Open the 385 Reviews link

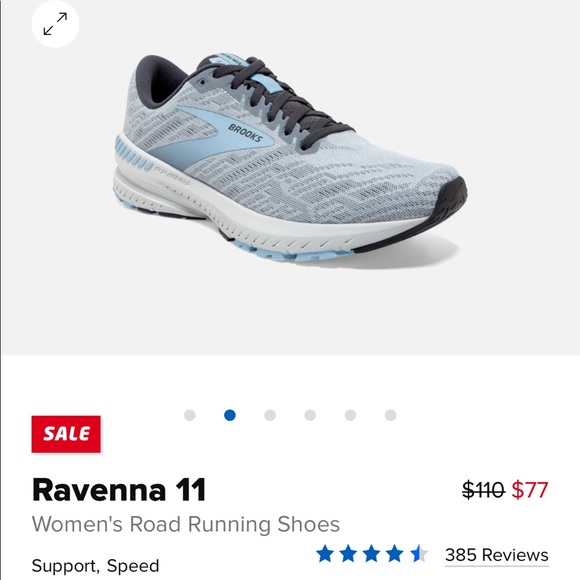[496, 555]
